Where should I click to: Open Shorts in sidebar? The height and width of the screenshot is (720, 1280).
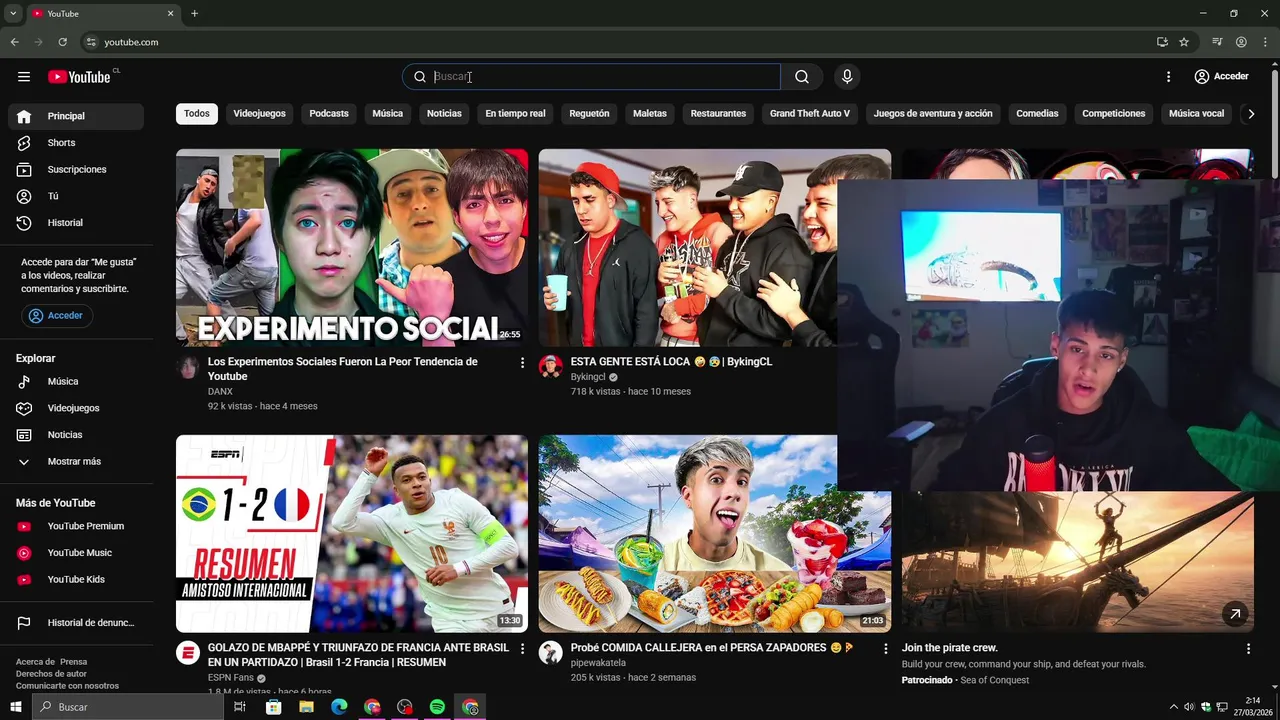pyautogui.click(x=76, y=143)
